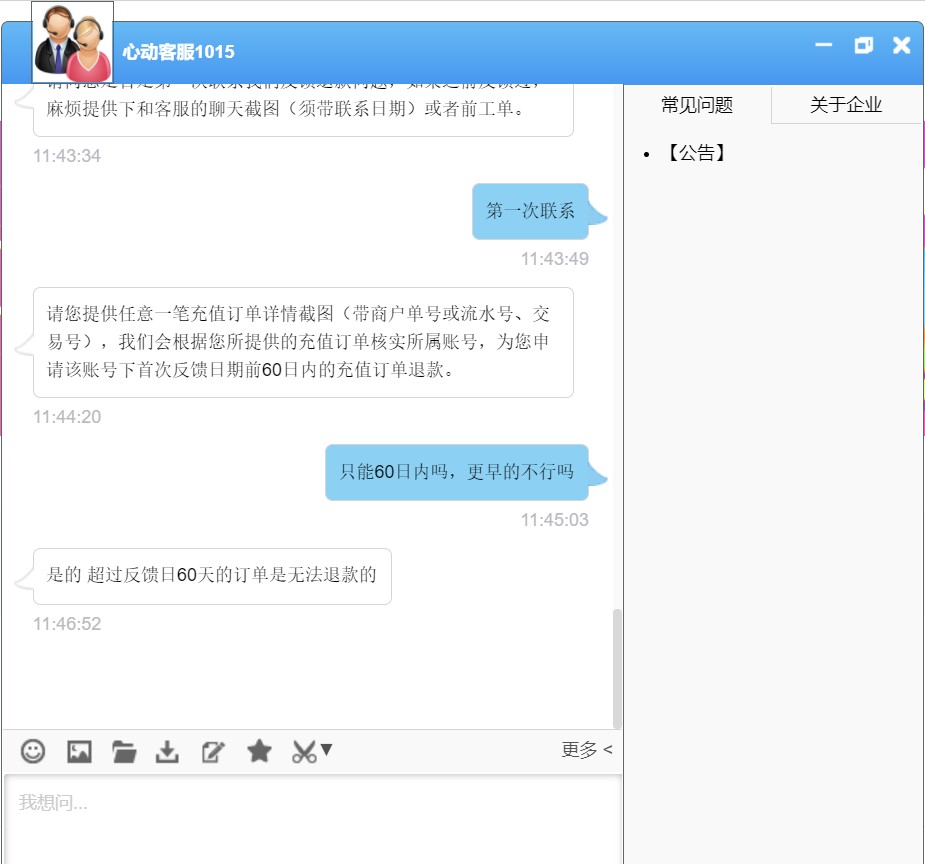Click the 心动客服1015 title bar text

(176, 50)
